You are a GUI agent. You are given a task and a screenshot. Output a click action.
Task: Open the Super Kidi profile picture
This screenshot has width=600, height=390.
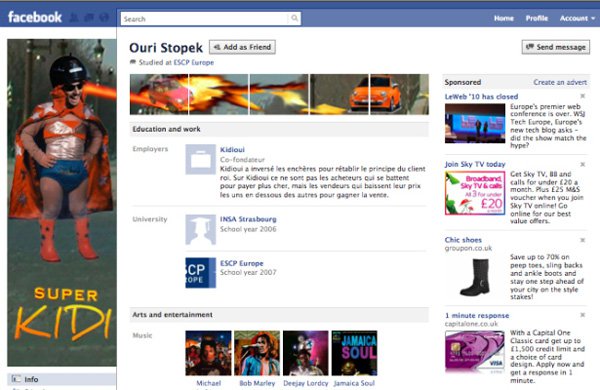(x=62, y=202)
